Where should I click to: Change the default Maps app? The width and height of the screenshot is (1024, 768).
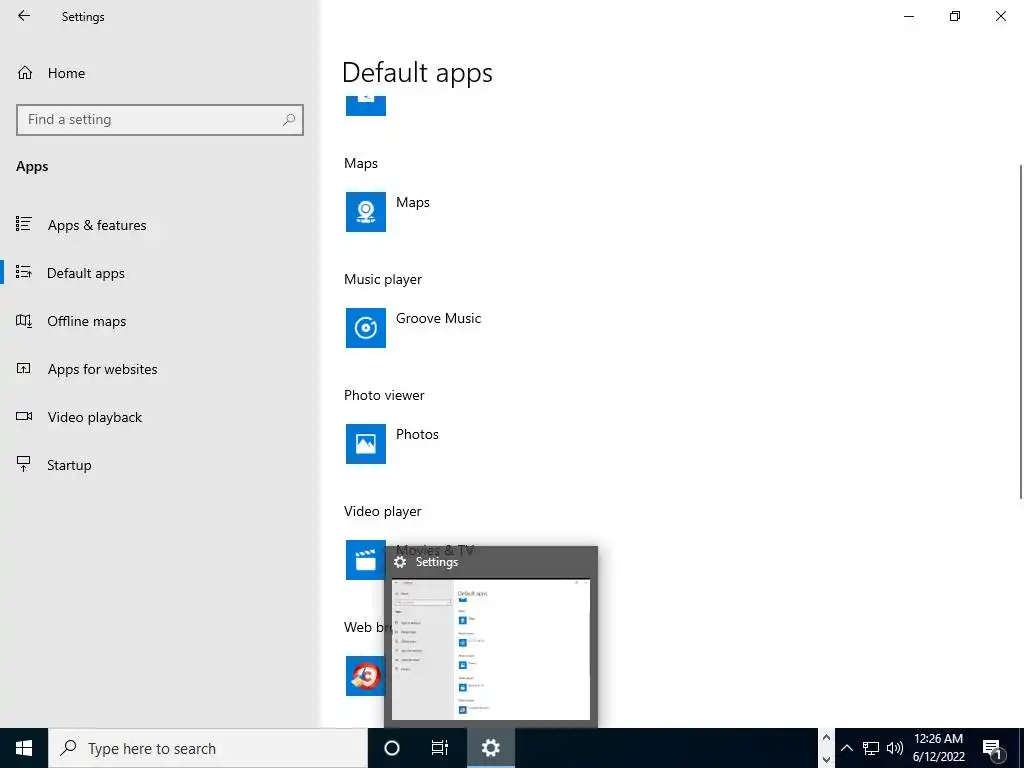tap(413, 202)
